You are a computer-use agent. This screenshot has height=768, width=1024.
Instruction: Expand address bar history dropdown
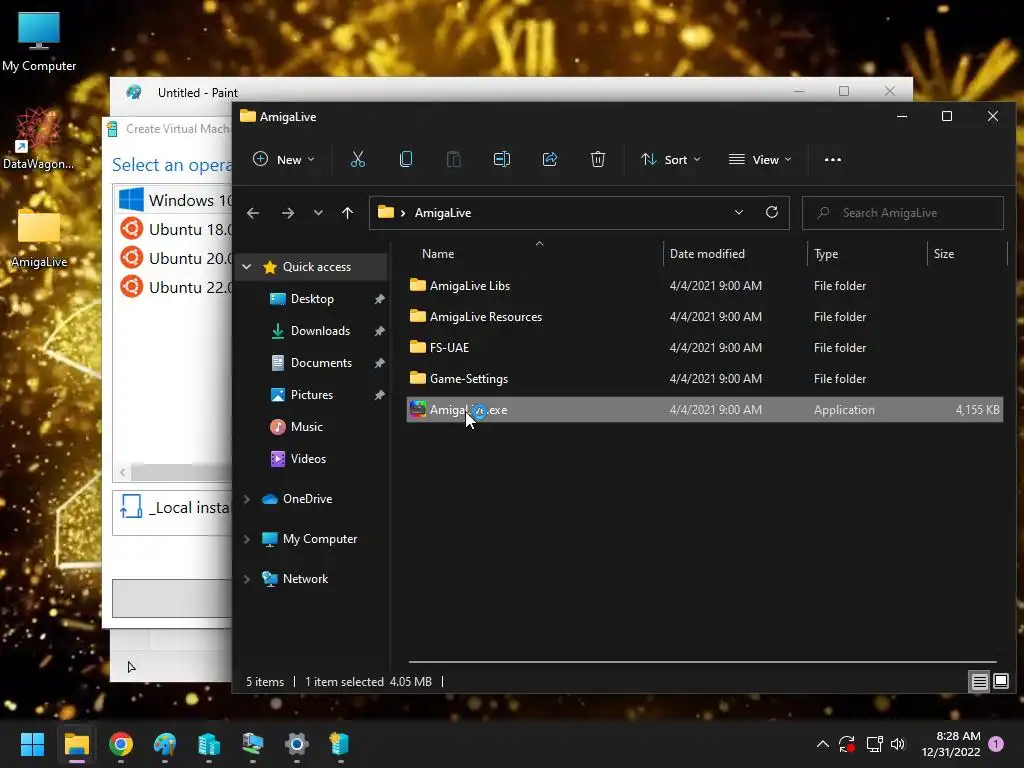coord(739,212)
